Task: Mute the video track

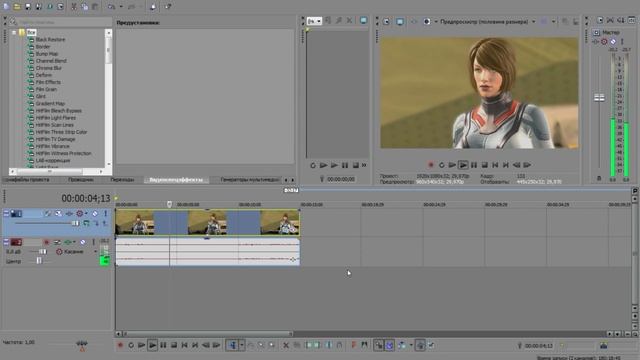Action: tap(95, 213)
